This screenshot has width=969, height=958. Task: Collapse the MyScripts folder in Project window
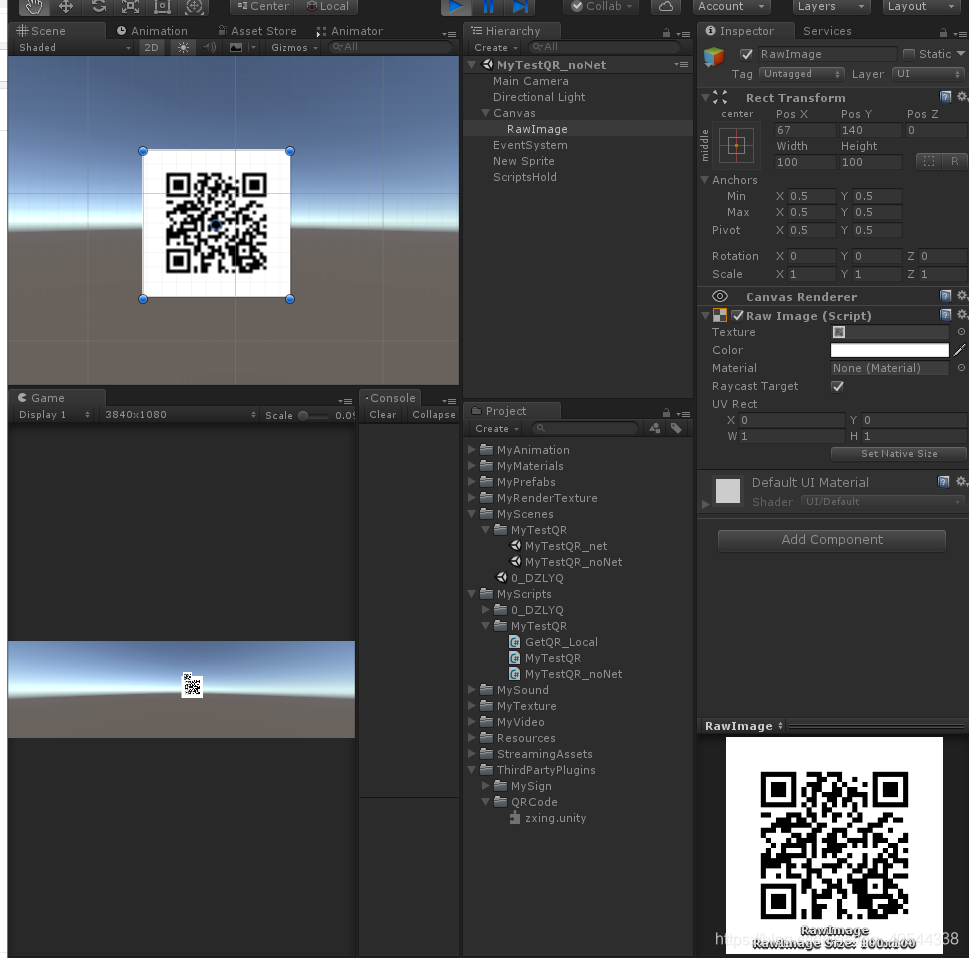[x=471, y=594]
